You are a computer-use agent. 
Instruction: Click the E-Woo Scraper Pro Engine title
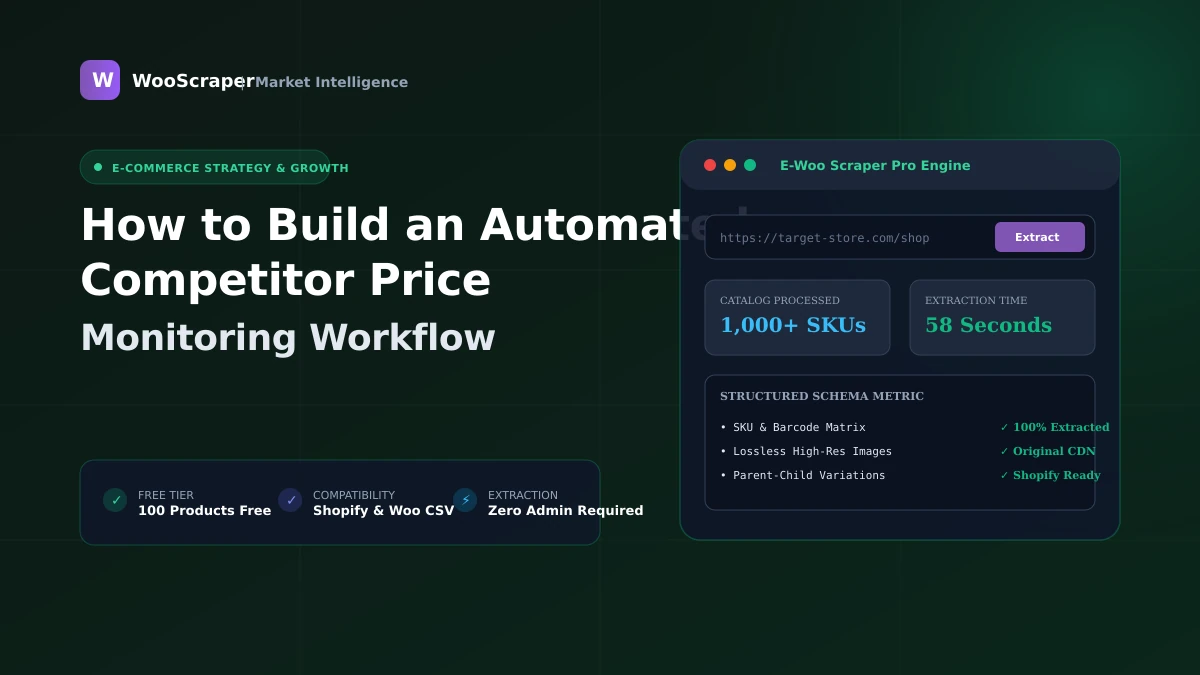[875, 165]
